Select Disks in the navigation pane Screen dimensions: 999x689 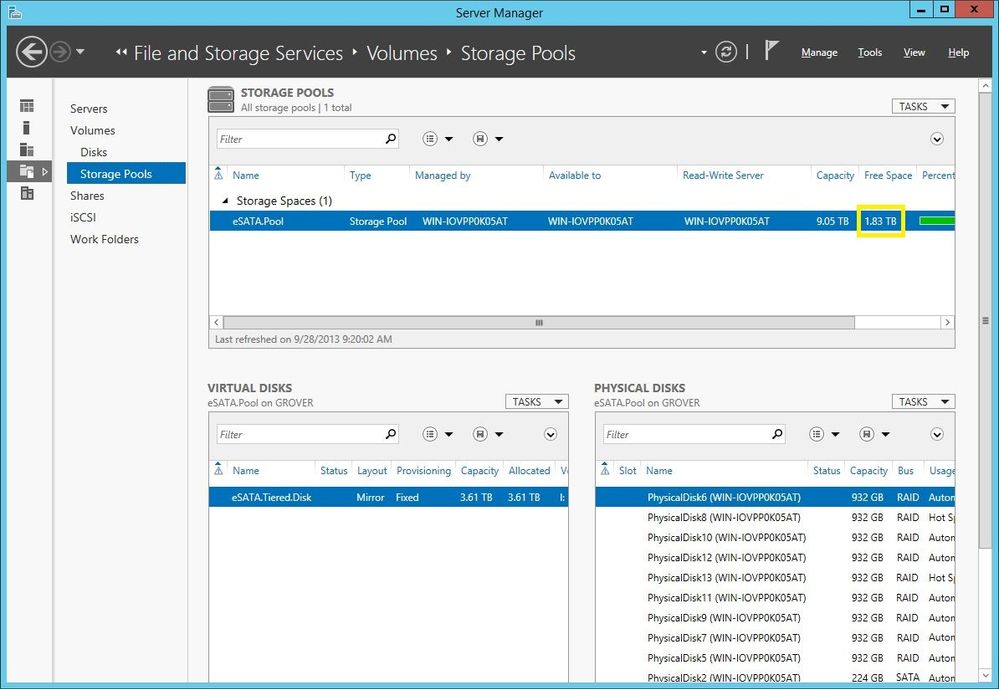pyautogui.click(x=94, y=152)
